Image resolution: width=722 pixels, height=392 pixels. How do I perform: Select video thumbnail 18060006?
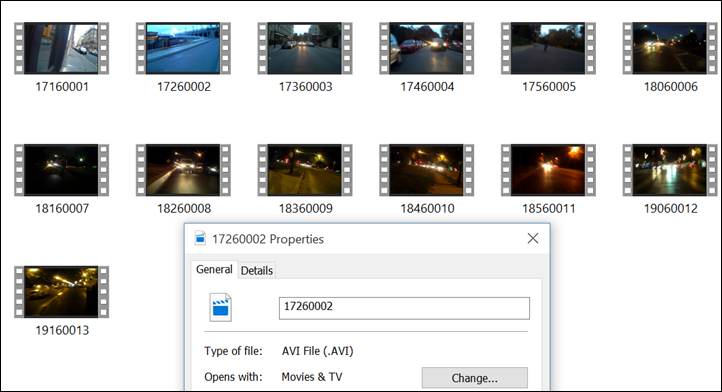670,48
